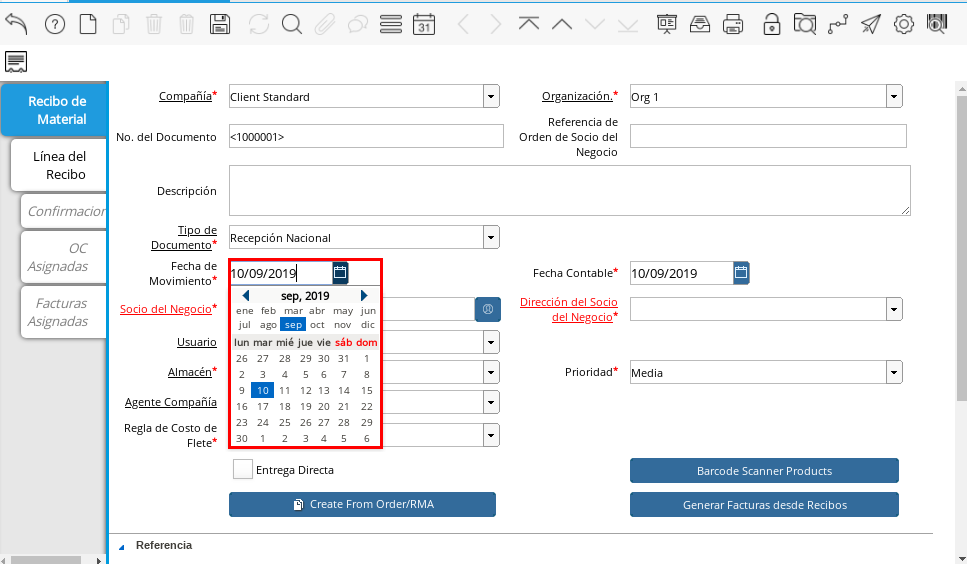The height and width of the screenshot is (564, 967).
Task: Open the Agente Compañía dropdown arrow
Action: click(491, 403)
